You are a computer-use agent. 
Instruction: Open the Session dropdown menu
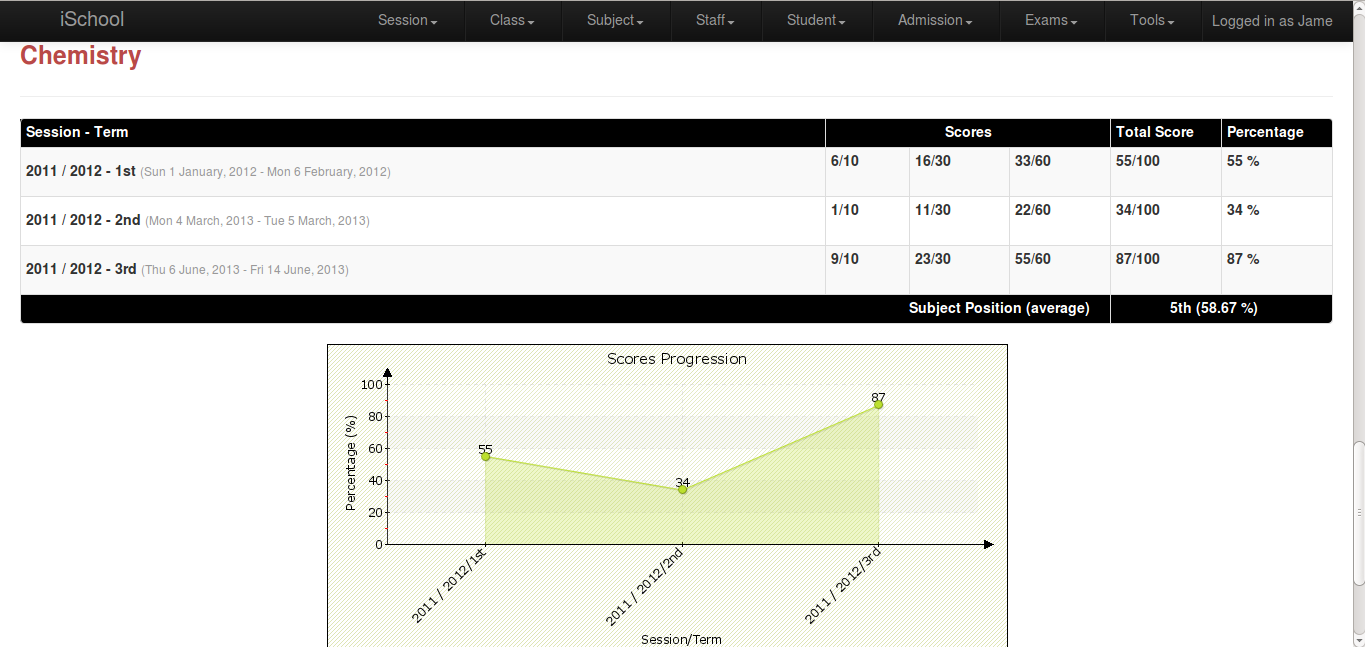406,20
